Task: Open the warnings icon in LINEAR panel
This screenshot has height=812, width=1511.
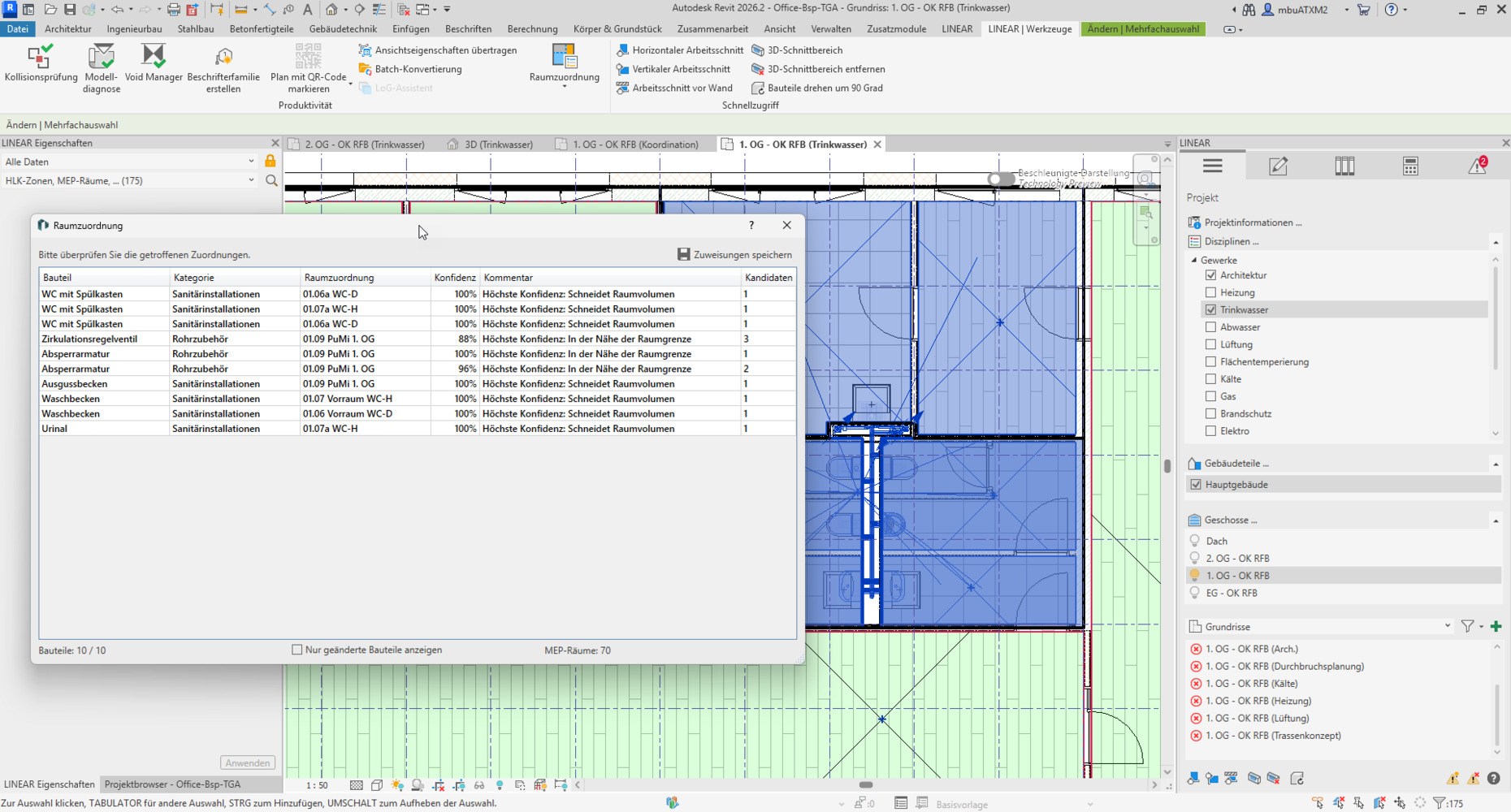Action: pyautogui.click(x=1477, y=166)
